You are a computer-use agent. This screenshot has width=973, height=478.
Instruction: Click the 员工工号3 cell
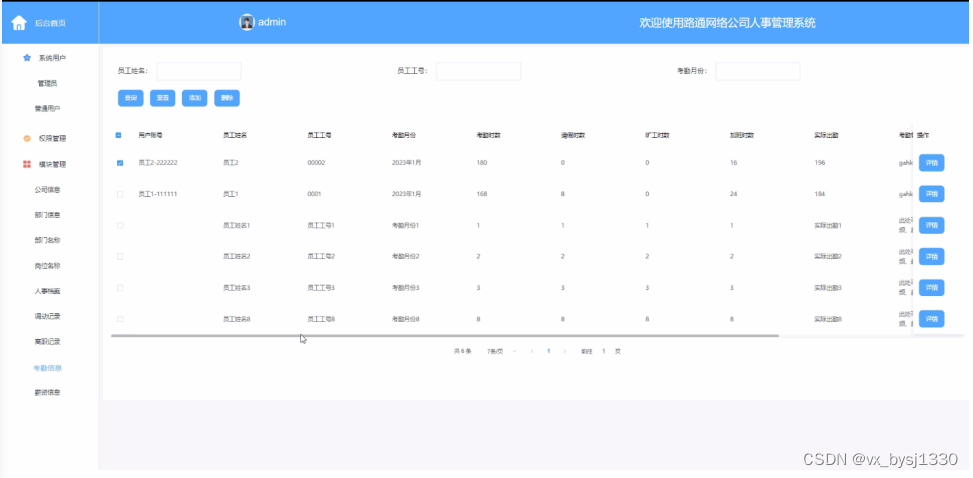[321, 288]
